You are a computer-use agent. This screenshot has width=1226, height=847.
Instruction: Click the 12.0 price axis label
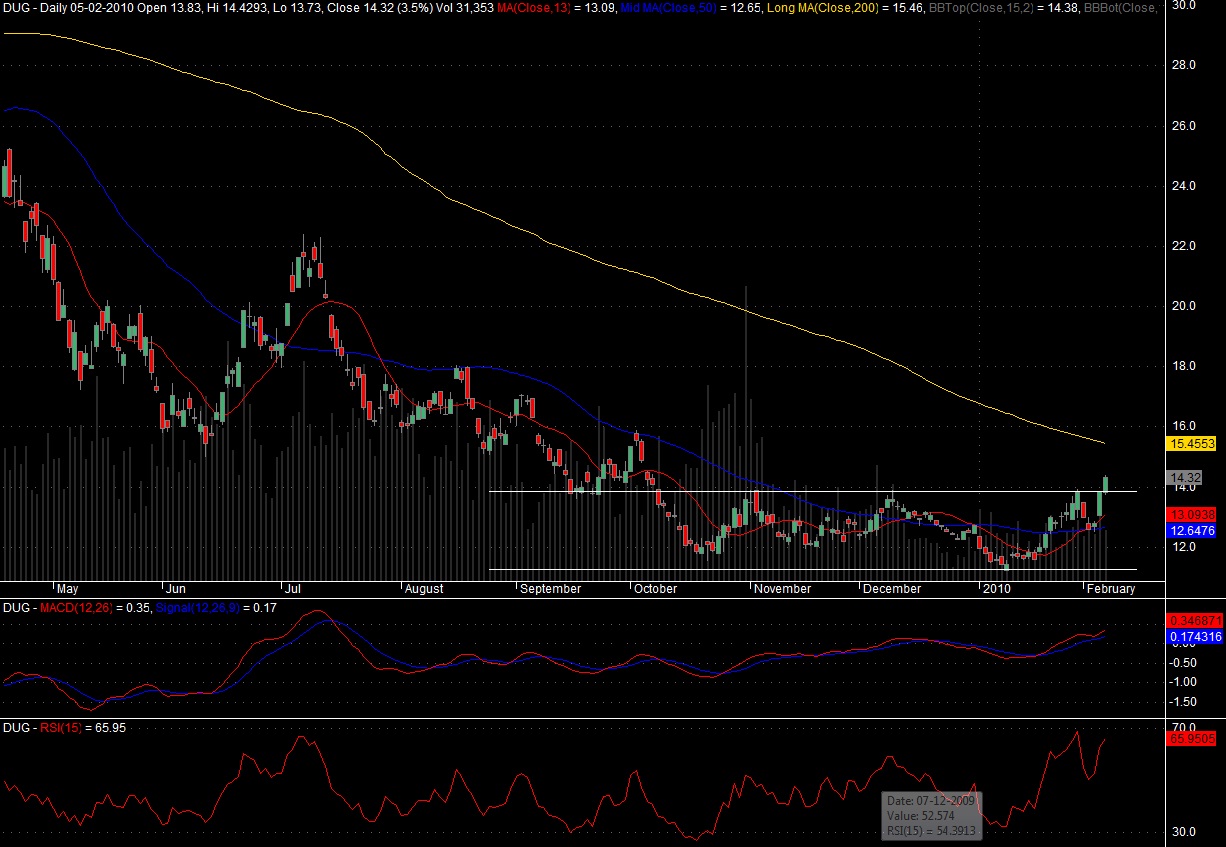[x=1186, y=548]
